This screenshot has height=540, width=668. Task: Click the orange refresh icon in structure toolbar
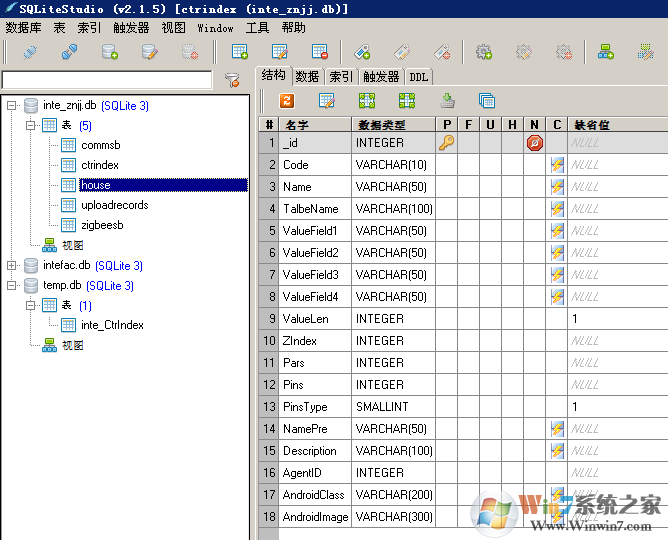(286, 100)
